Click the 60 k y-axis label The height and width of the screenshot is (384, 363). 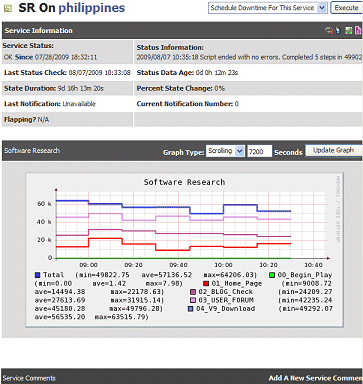tap(44, 204)
